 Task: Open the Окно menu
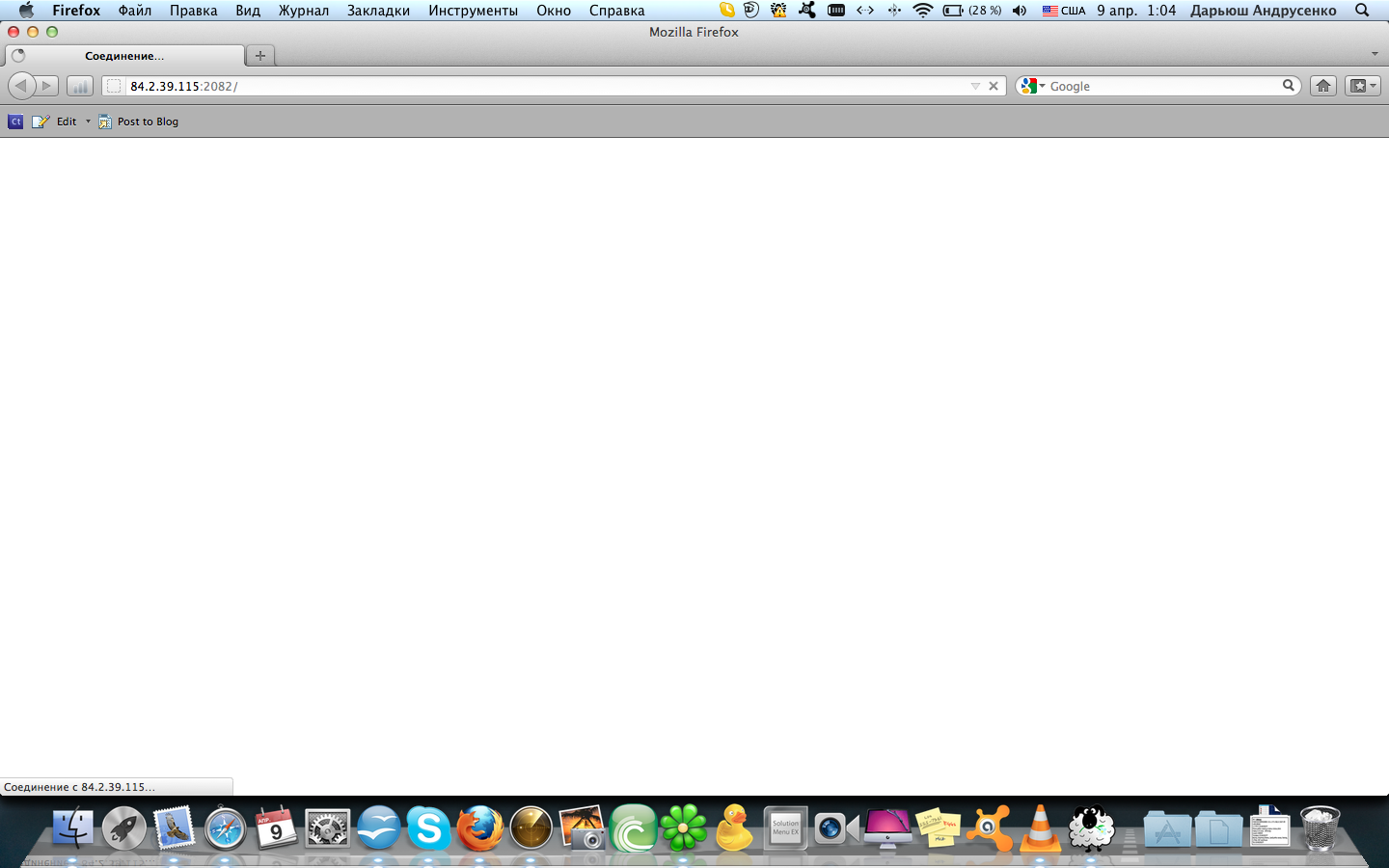point(554,11)
